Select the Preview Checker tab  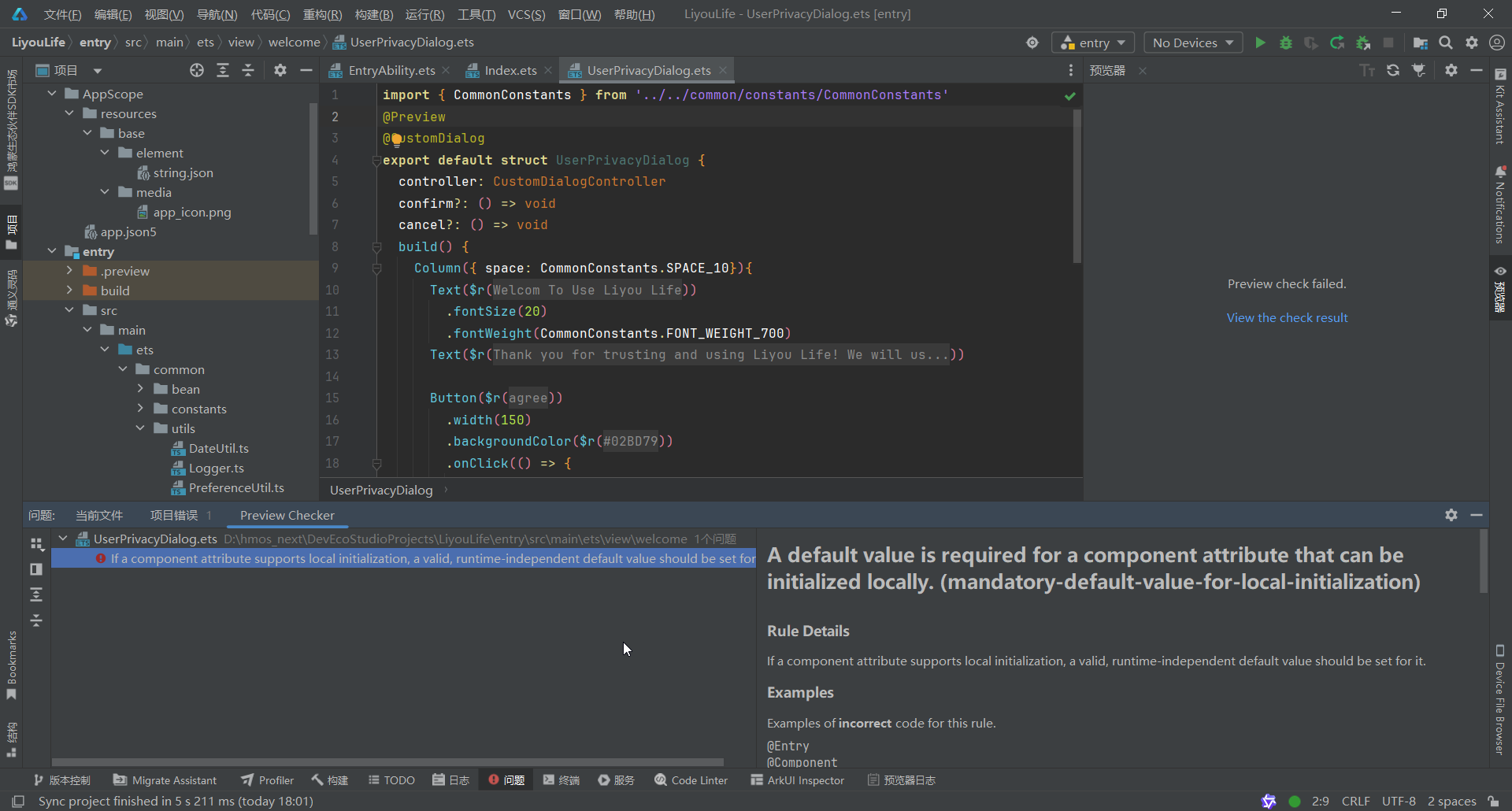click(287, 515)
